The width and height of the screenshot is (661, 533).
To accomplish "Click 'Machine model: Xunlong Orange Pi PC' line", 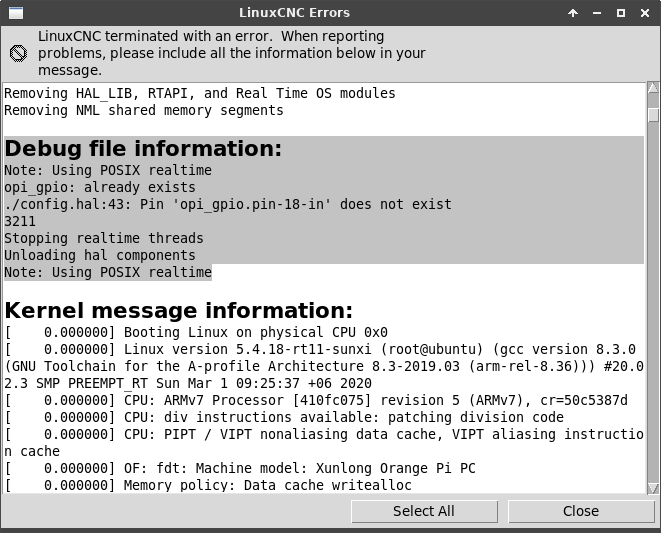I will 240,468.
